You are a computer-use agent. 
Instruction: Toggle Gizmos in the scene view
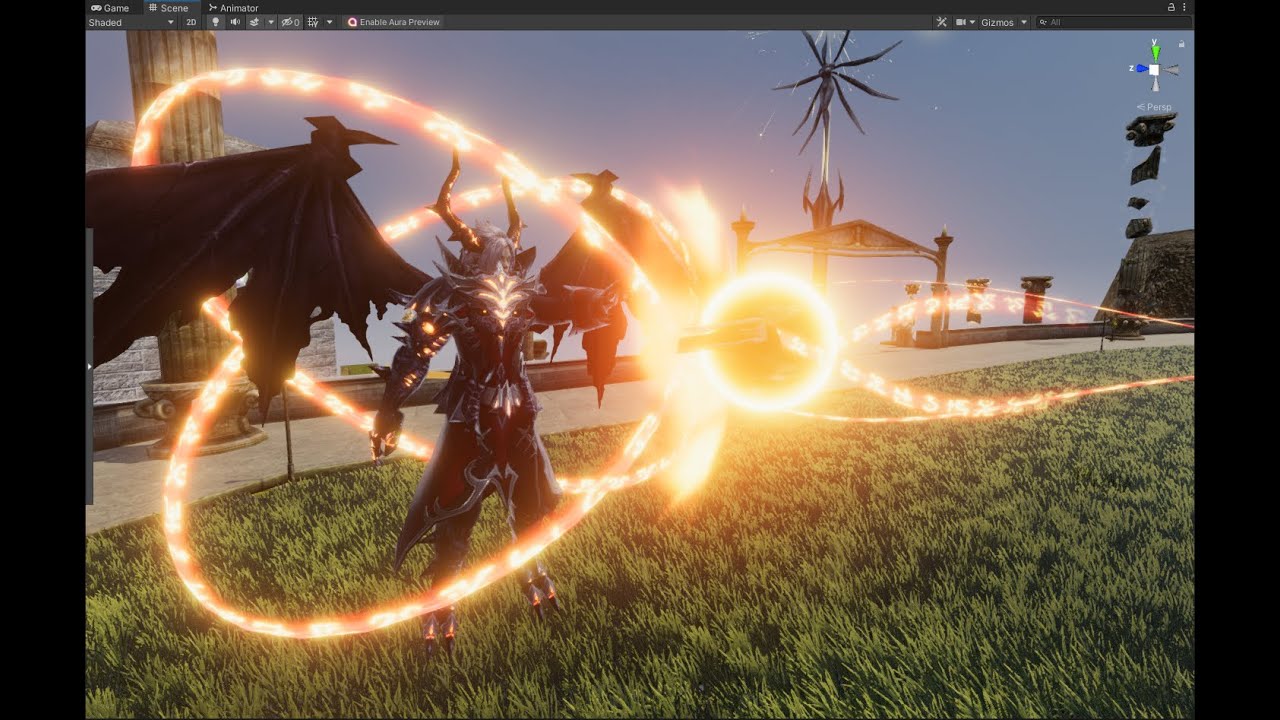tap(997, 22)
